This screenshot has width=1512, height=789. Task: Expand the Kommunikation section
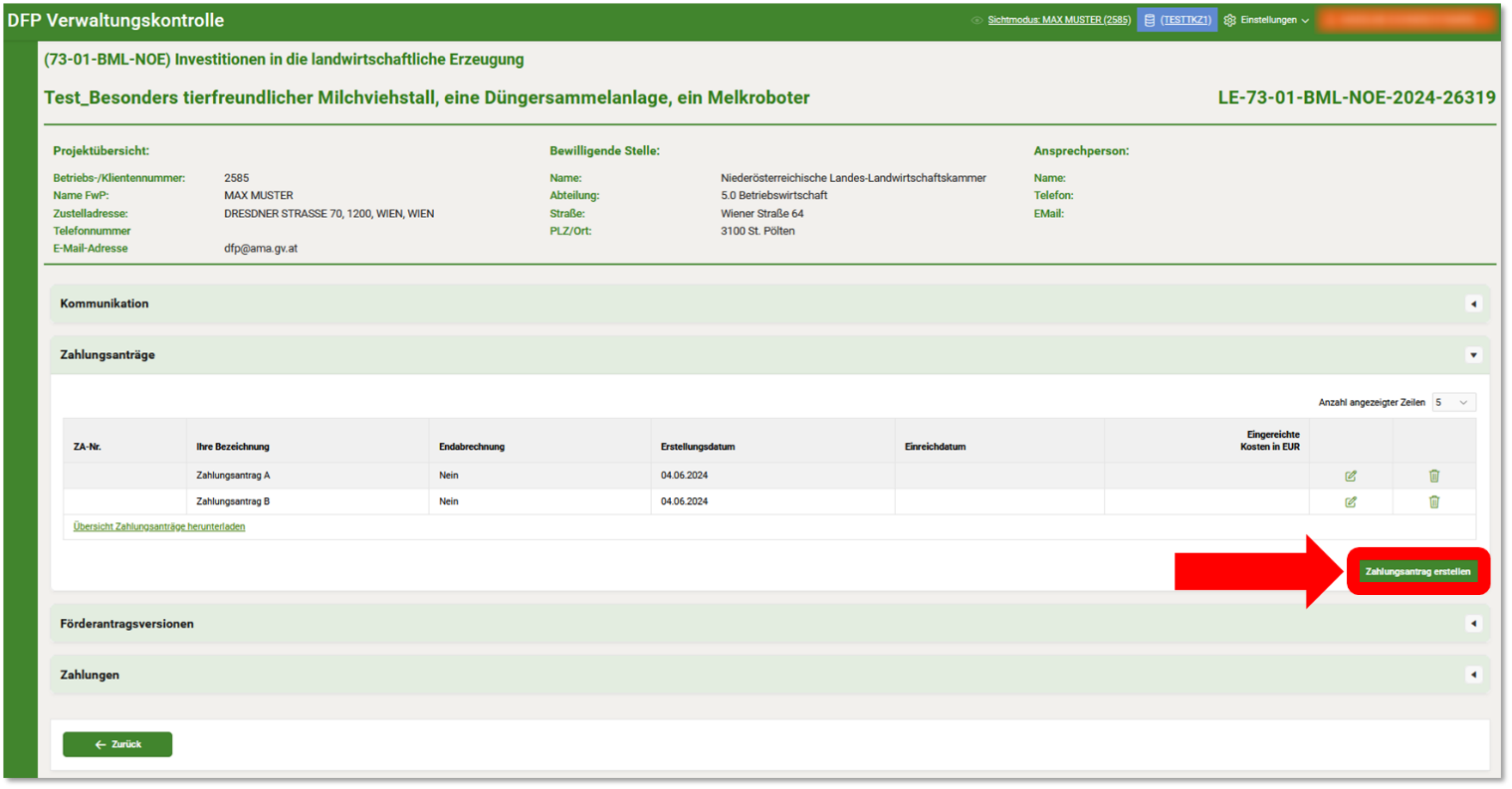coord(1473,303)
